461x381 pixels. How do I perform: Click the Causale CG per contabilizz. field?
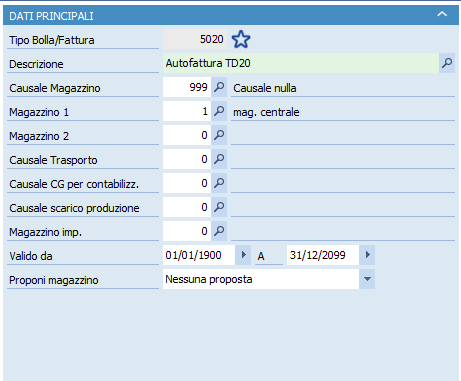click(x=187, y=183)
